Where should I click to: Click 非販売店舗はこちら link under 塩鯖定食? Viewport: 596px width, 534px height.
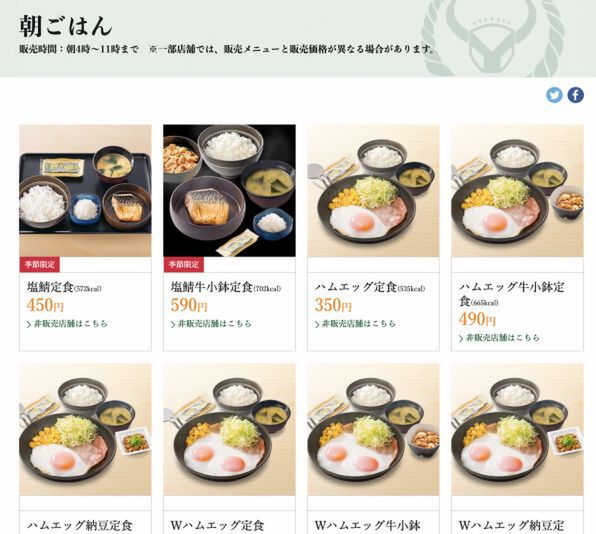[x=67, y=324]
